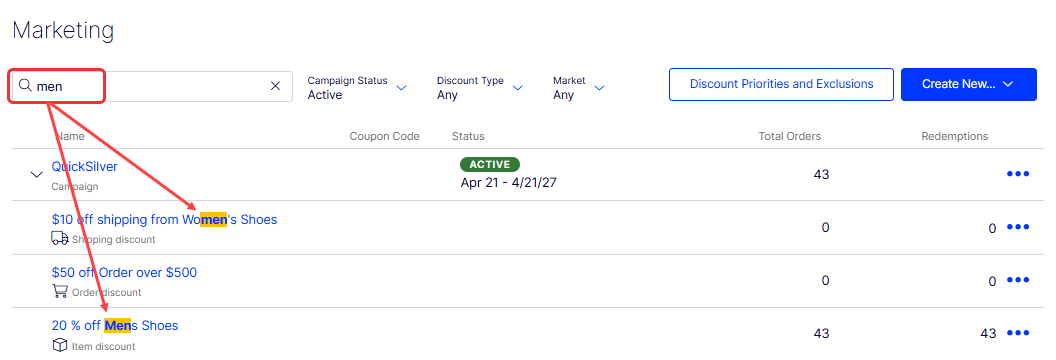
Task: Open more actions for Women's Shoes shipping discount
Action: click(1018, 227)
